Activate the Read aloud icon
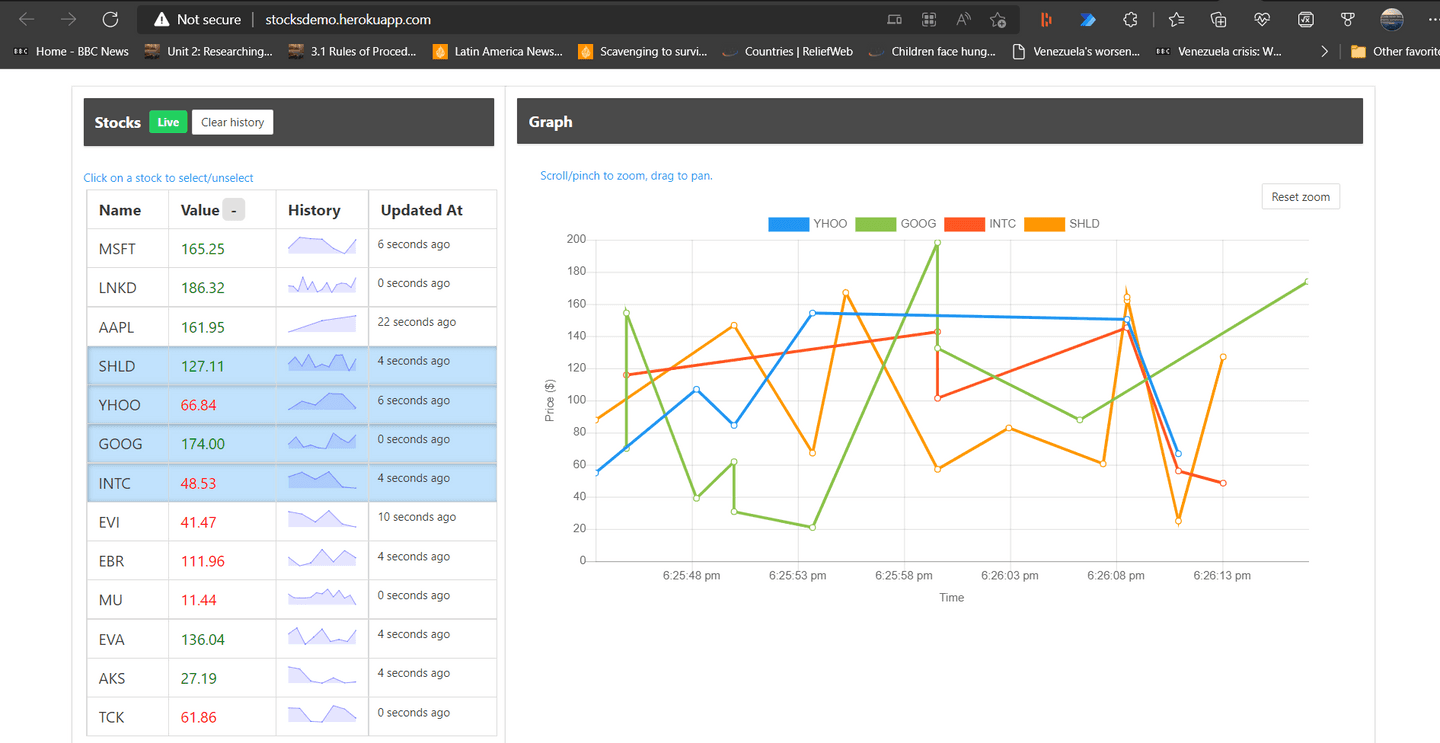The width and height of the screenshot is (1440, 743). tap(963, 19)
